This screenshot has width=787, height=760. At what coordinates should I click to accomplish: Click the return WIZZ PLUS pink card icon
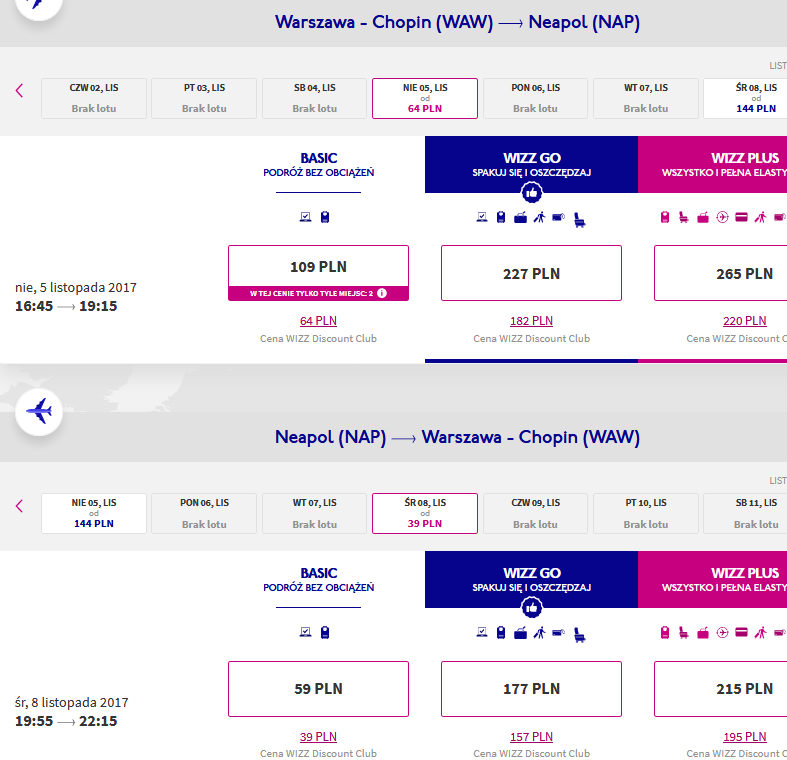[x=741, y=632]
